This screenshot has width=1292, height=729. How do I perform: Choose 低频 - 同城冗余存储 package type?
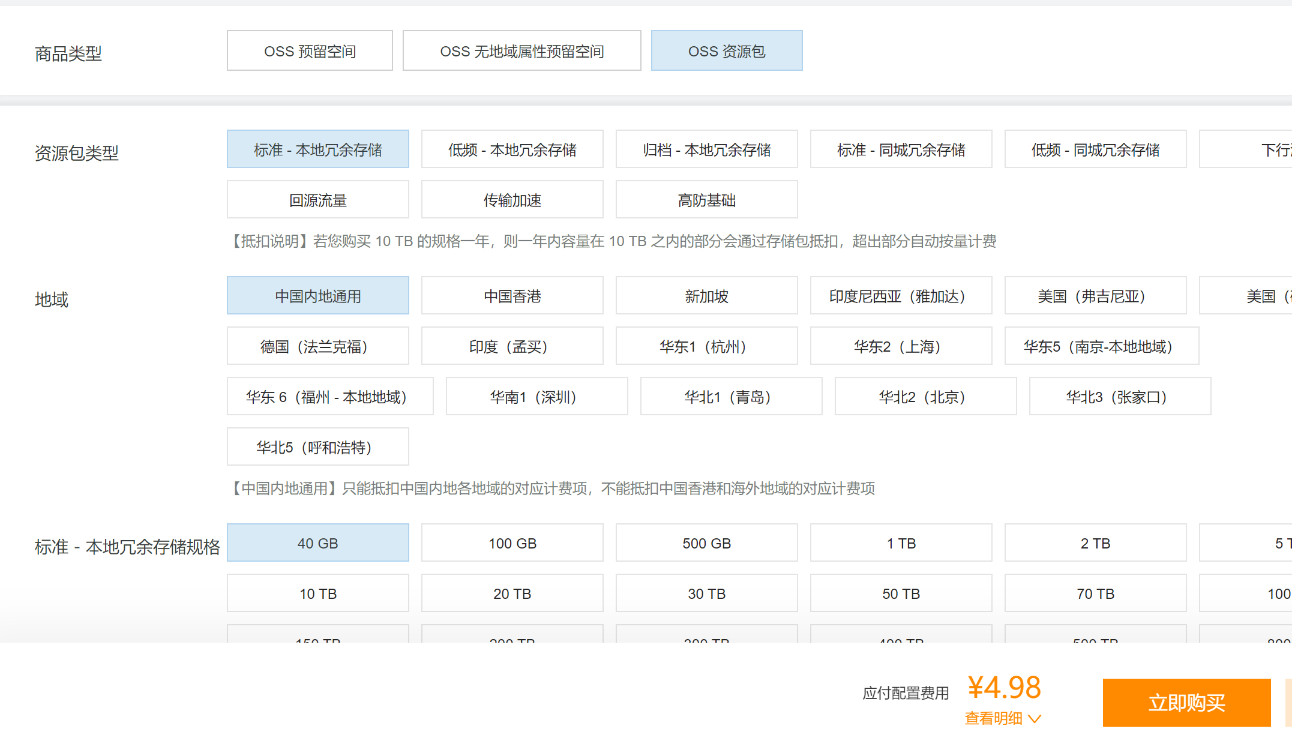tap(1096, 149)
